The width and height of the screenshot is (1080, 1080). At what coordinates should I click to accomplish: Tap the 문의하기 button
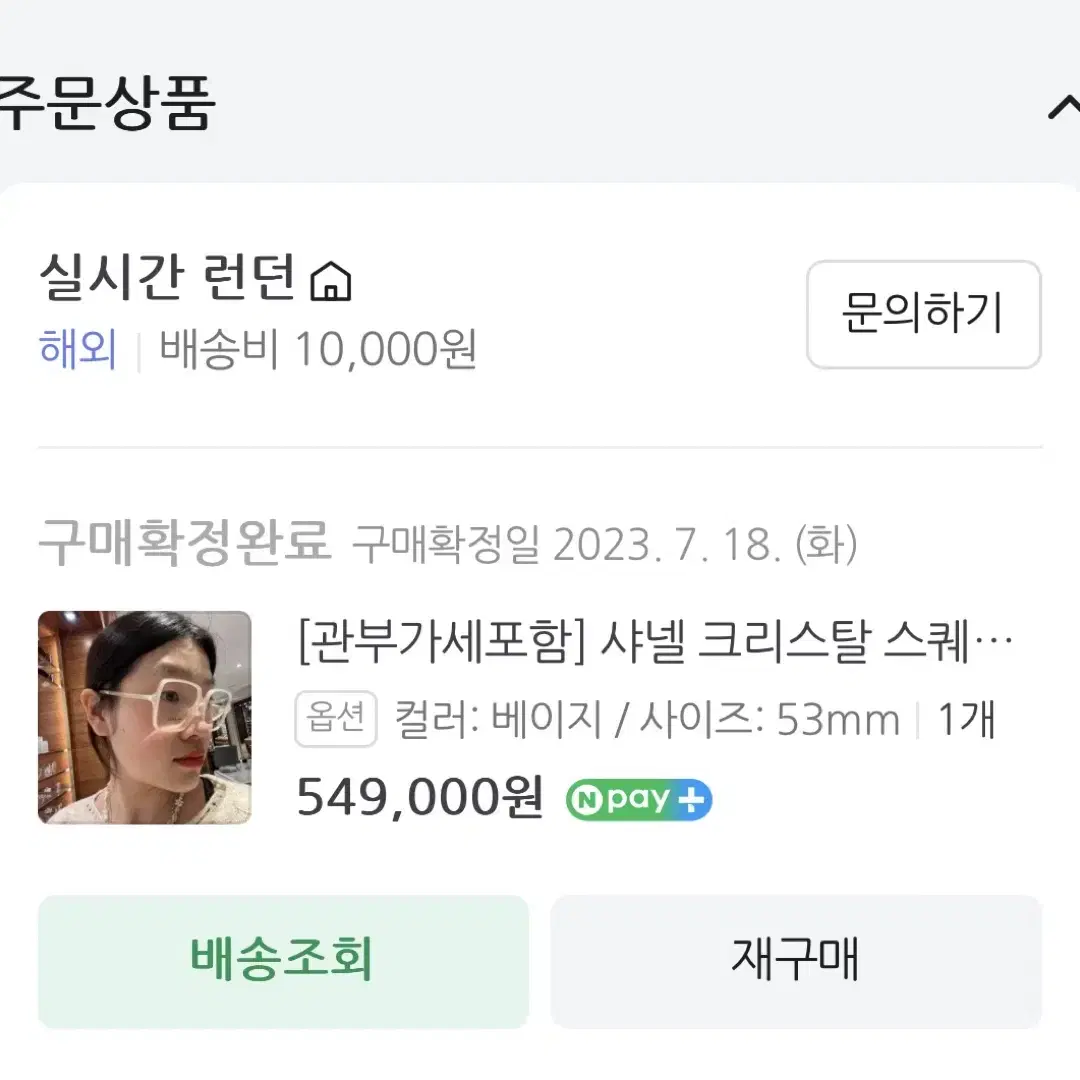(x=923, y=314)
